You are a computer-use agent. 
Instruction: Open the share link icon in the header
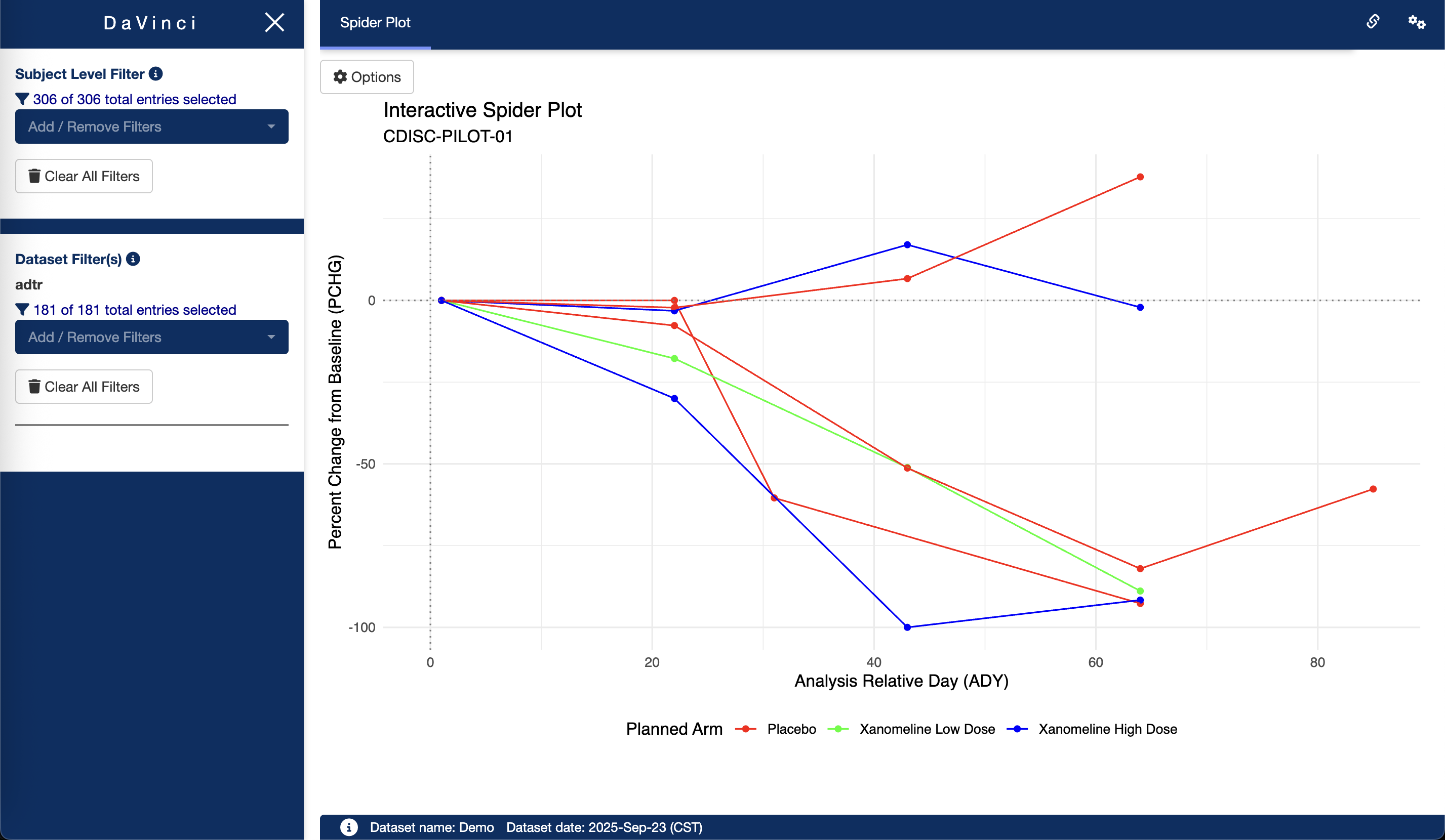pos(1373,22)
